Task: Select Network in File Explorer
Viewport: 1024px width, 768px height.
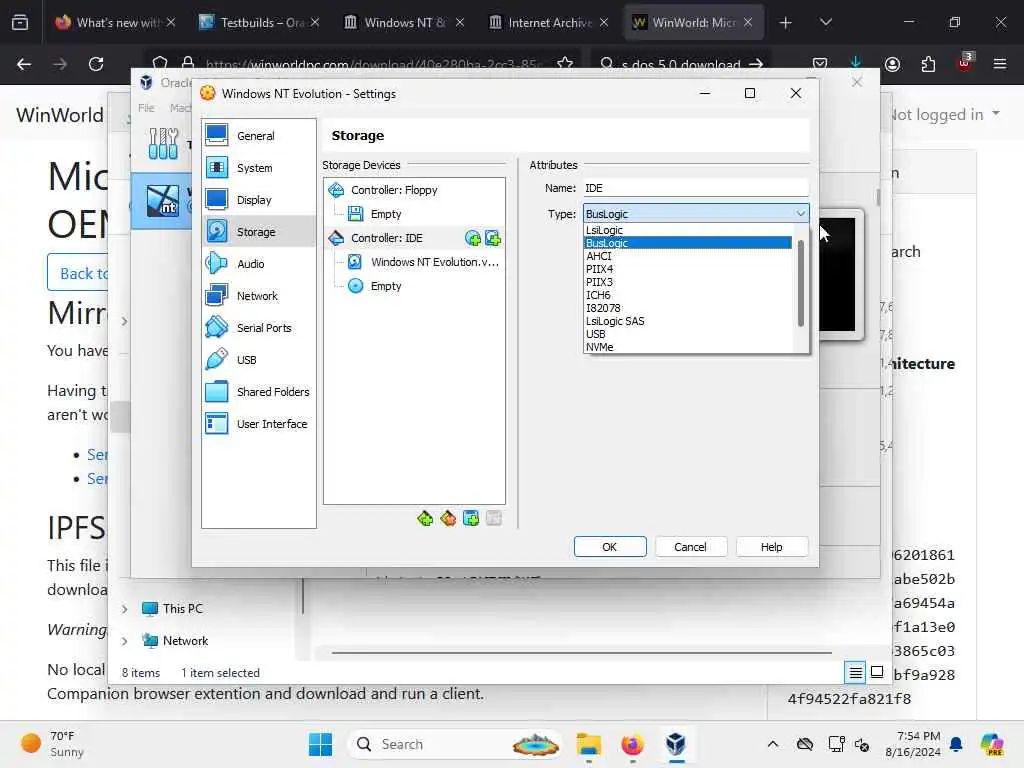Action: tap(176, 641)
